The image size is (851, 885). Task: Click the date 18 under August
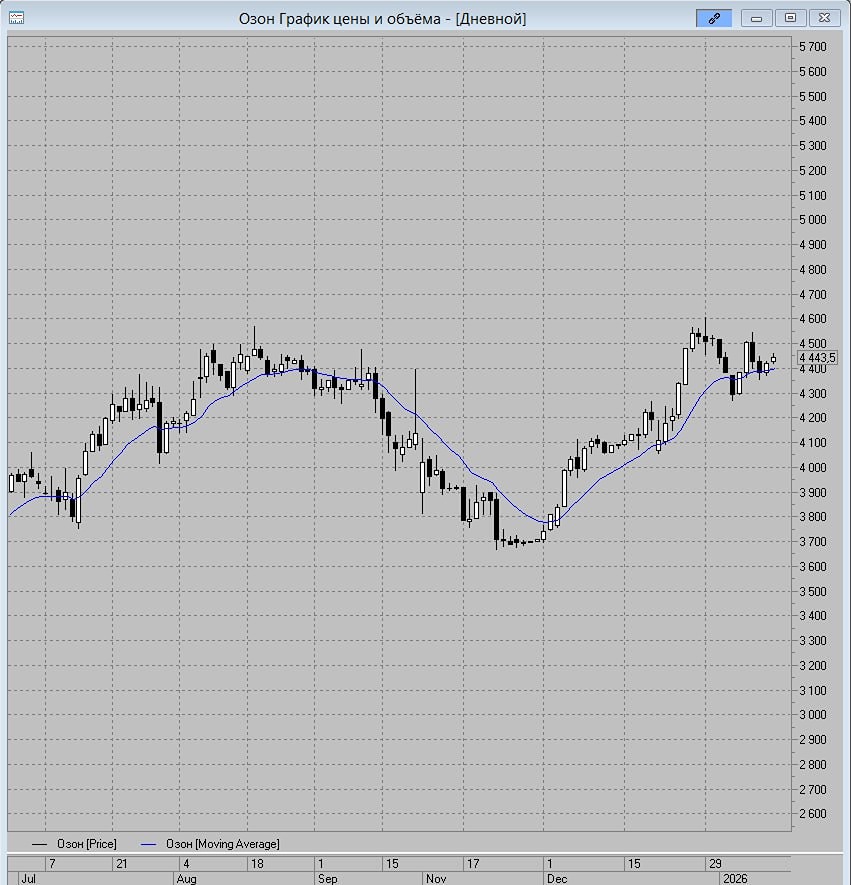257,864
